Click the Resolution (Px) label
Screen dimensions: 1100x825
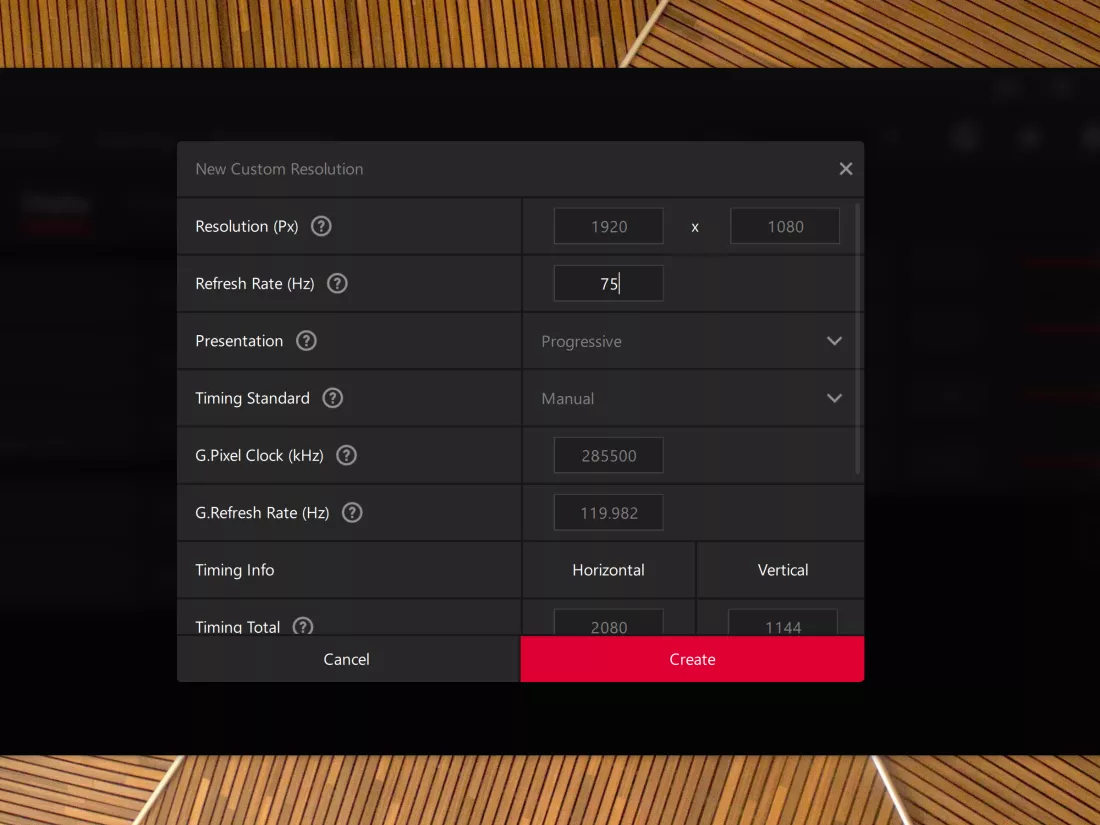247,227
